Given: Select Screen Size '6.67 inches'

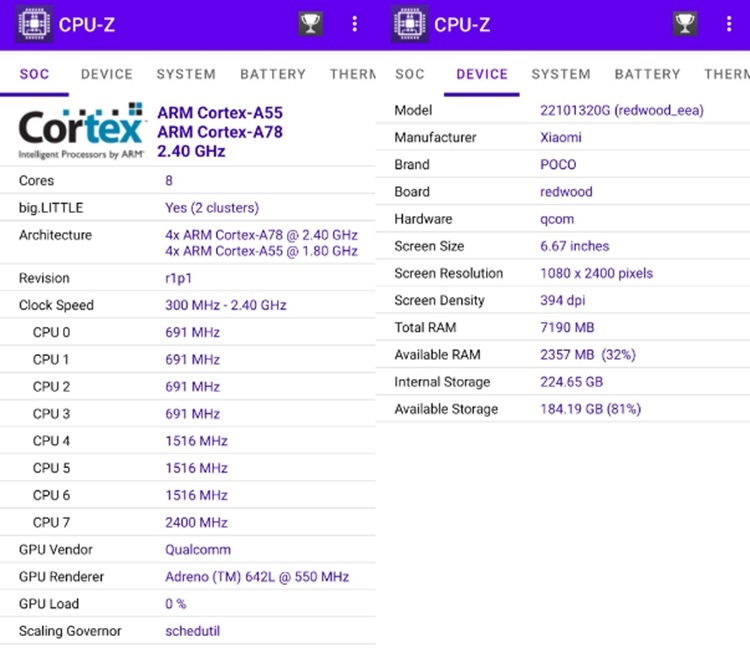Looking at the screenshot, I should [x=574, y=246].
